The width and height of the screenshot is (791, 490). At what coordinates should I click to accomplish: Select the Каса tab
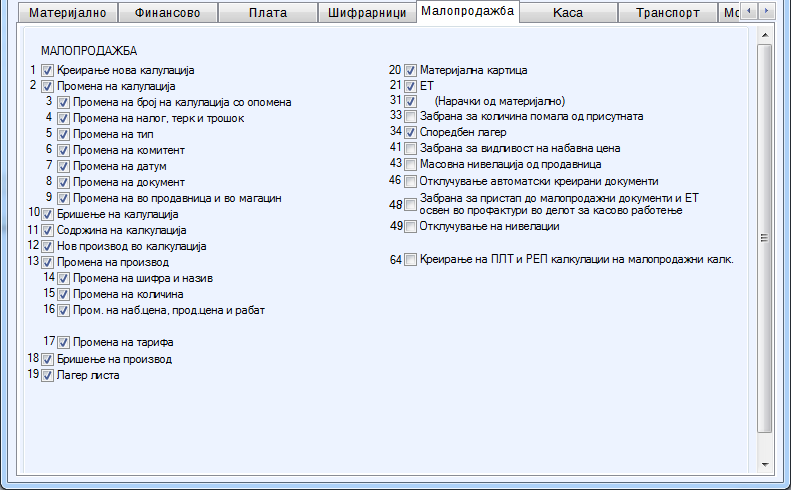[567, 13]
